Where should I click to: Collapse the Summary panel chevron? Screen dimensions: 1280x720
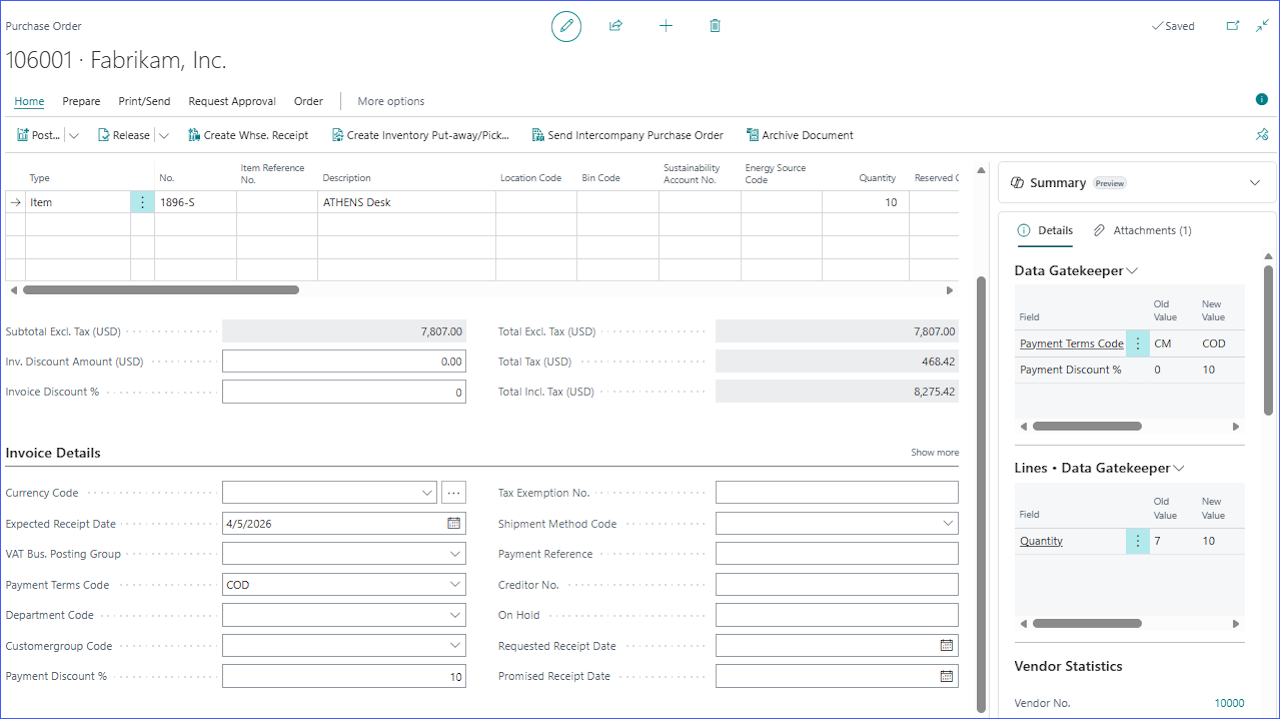(1255, 183)
